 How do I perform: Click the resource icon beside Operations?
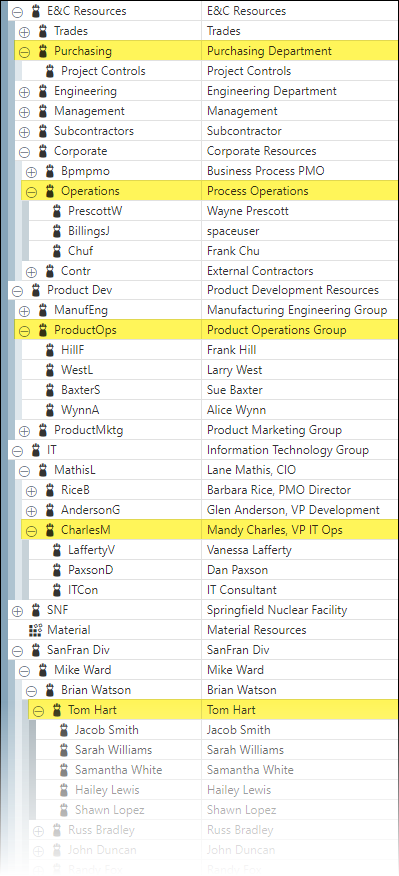pos(50,191)
